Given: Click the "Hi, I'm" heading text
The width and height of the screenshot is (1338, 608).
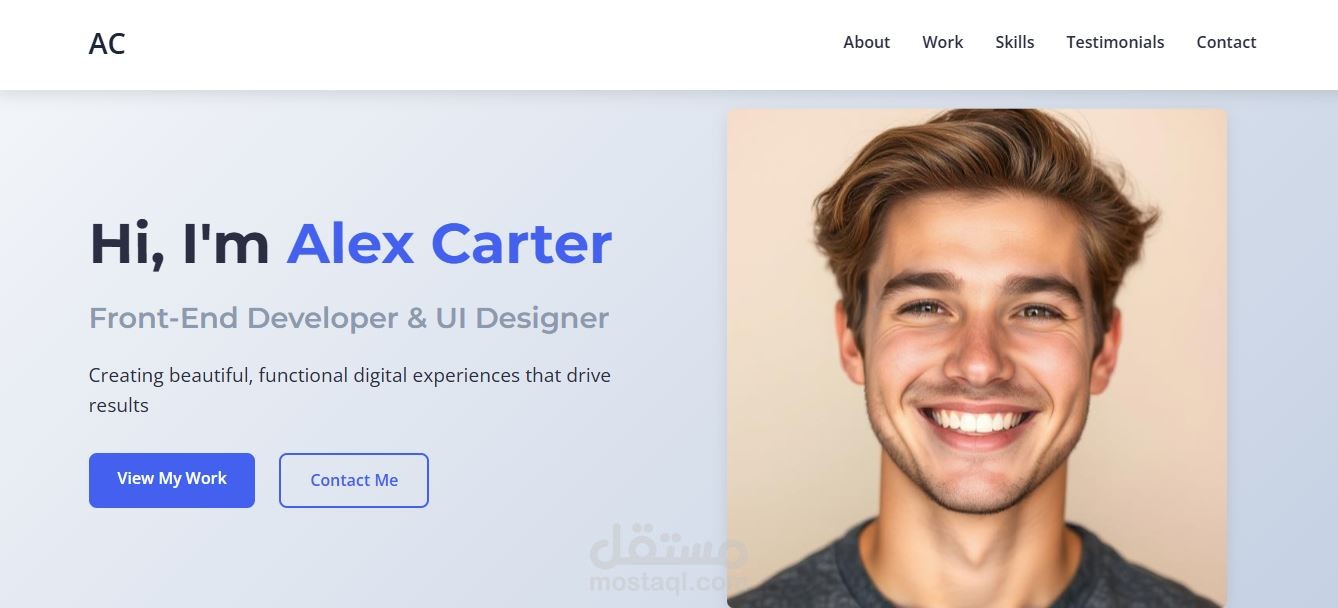Looking at the screenshot, I should 180,244.
